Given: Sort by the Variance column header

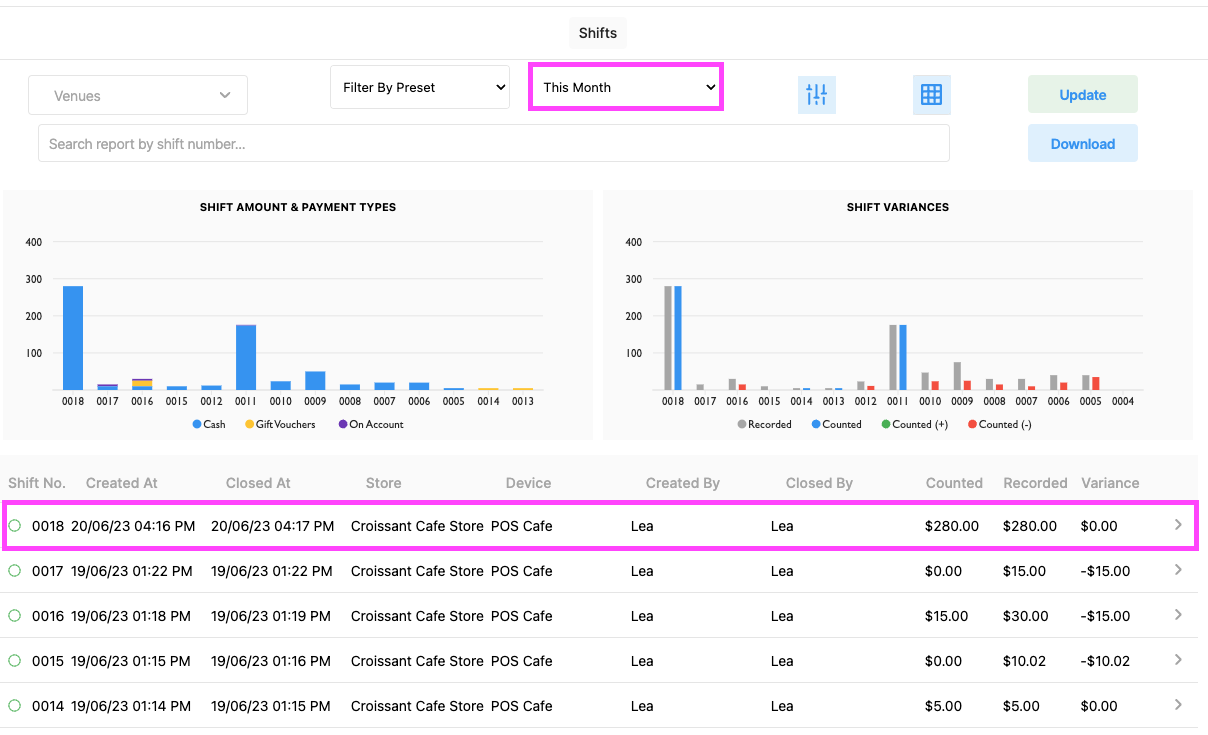Looking at the screenshot, I should [1110, 483].
